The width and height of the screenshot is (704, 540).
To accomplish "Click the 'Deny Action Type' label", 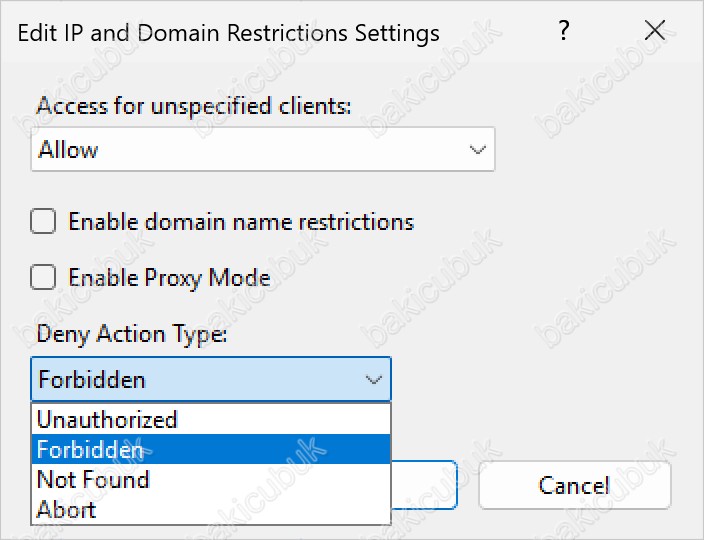I will click(x=132, y=334).
